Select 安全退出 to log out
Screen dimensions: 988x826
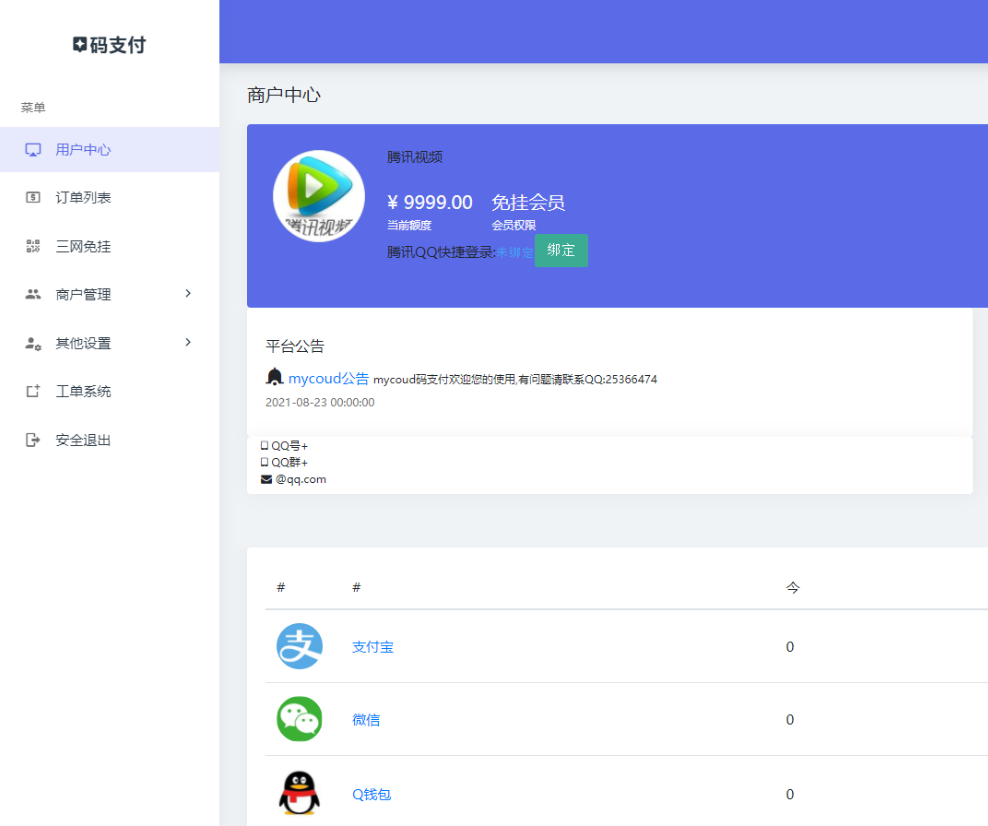110,440
